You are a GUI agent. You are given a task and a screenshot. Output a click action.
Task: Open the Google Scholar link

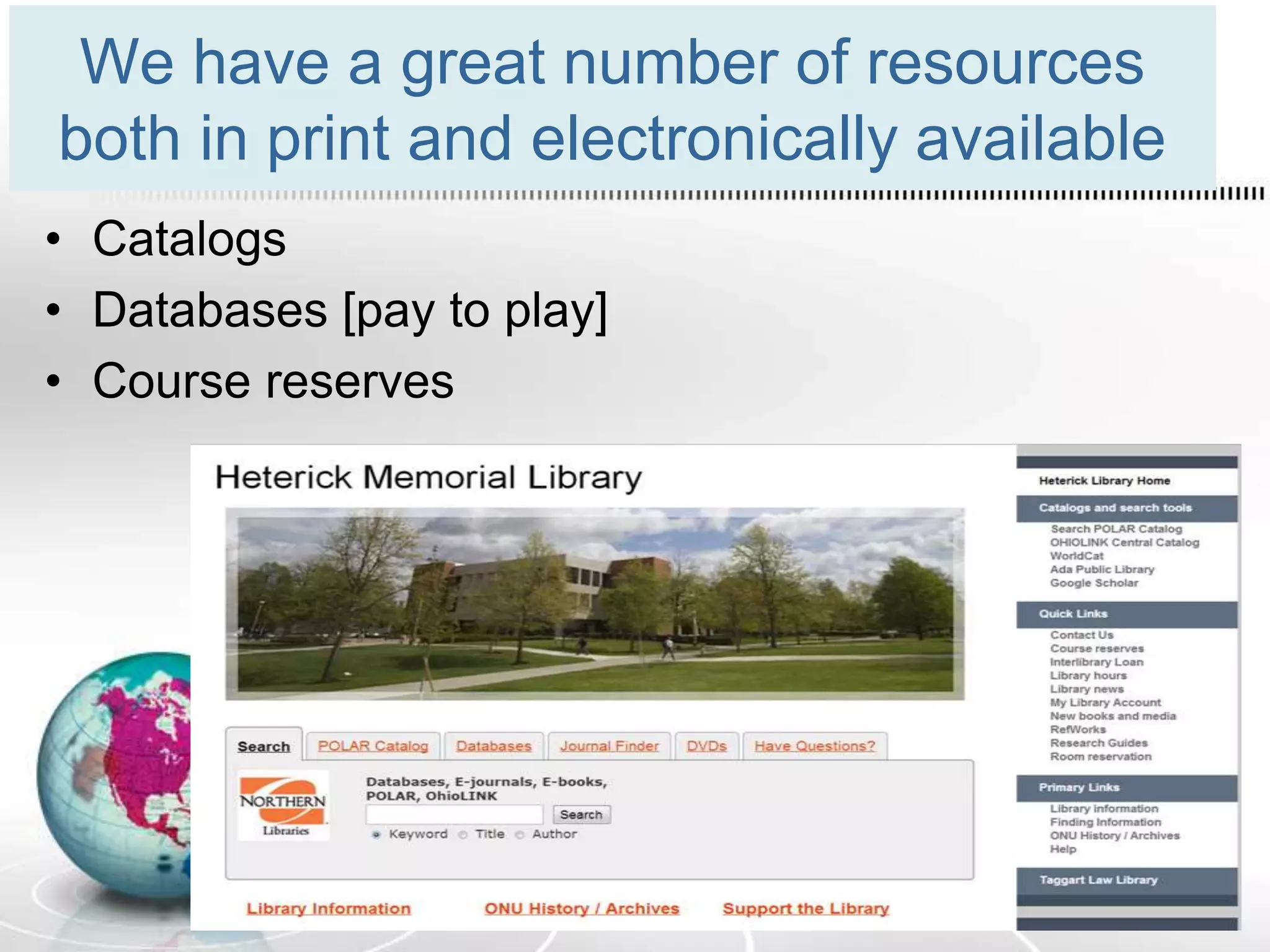[x=1094, y=583]
